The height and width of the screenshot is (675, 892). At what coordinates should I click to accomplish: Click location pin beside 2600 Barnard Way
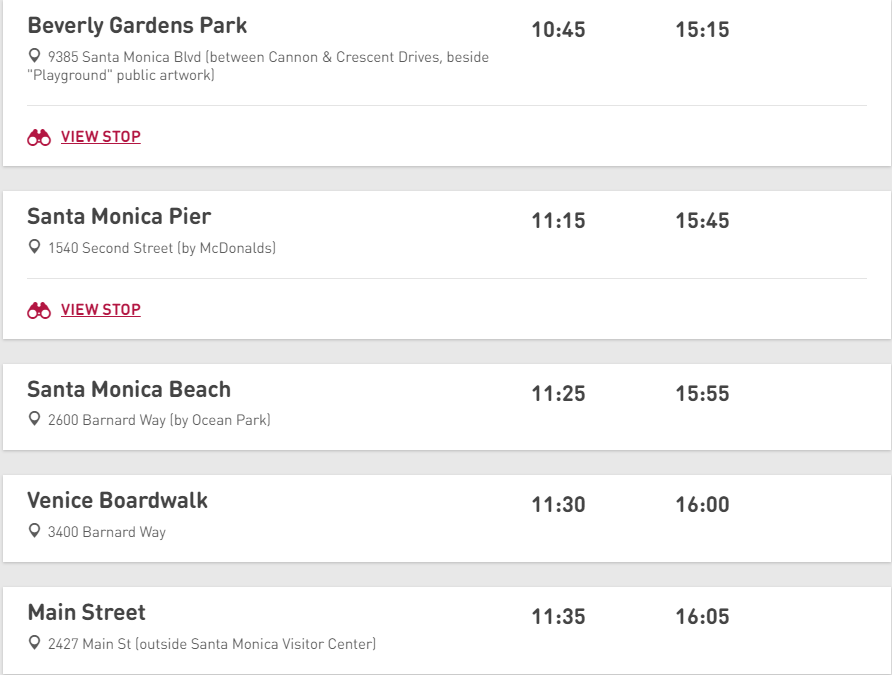point(34,419)
